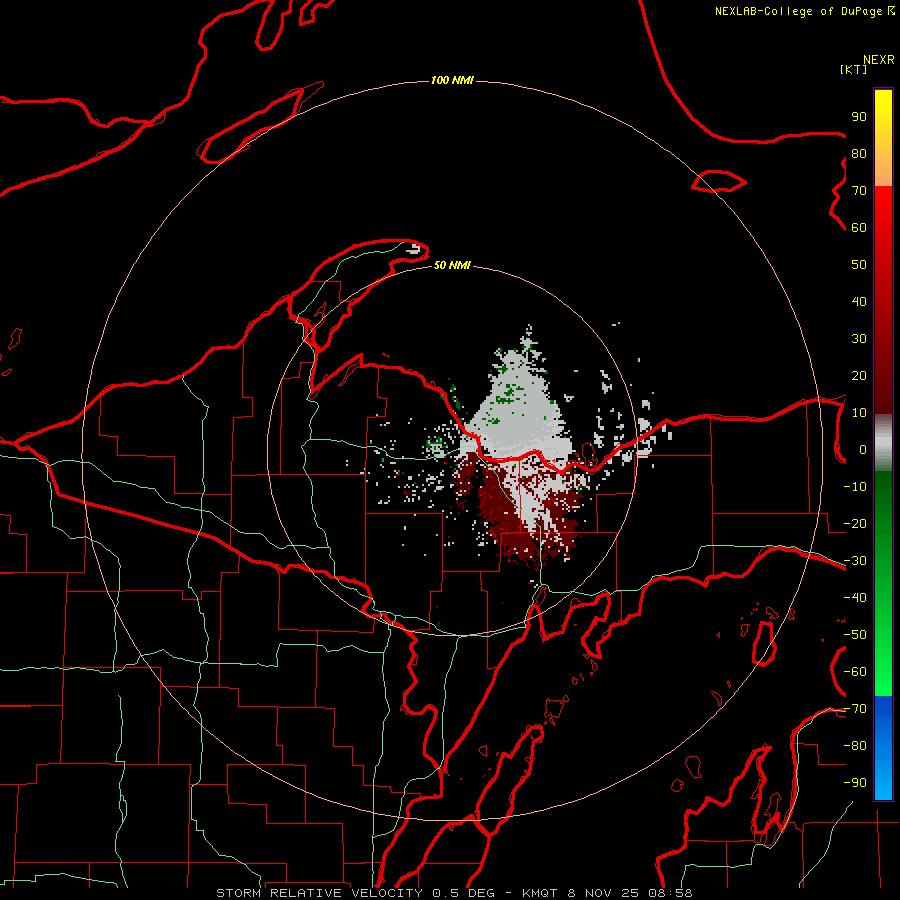This screenshot has height=900, width=900.
Task: Click the 30 value on velocity scale
Action: tap(859, 339)
